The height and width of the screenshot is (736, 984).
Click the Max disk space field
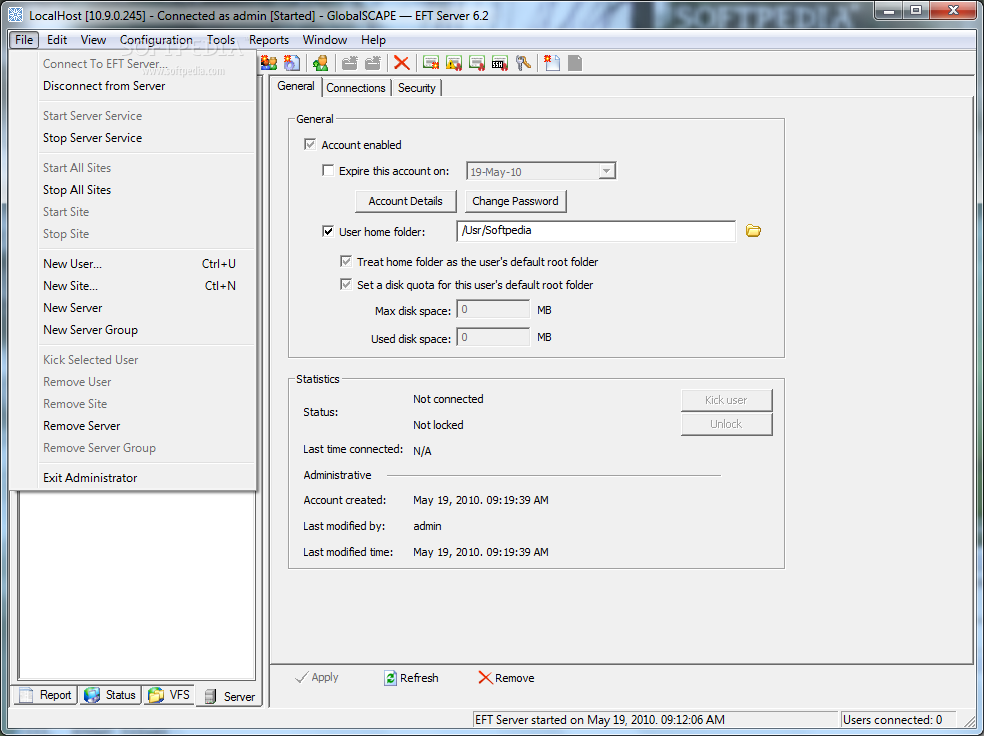point(493,309)
